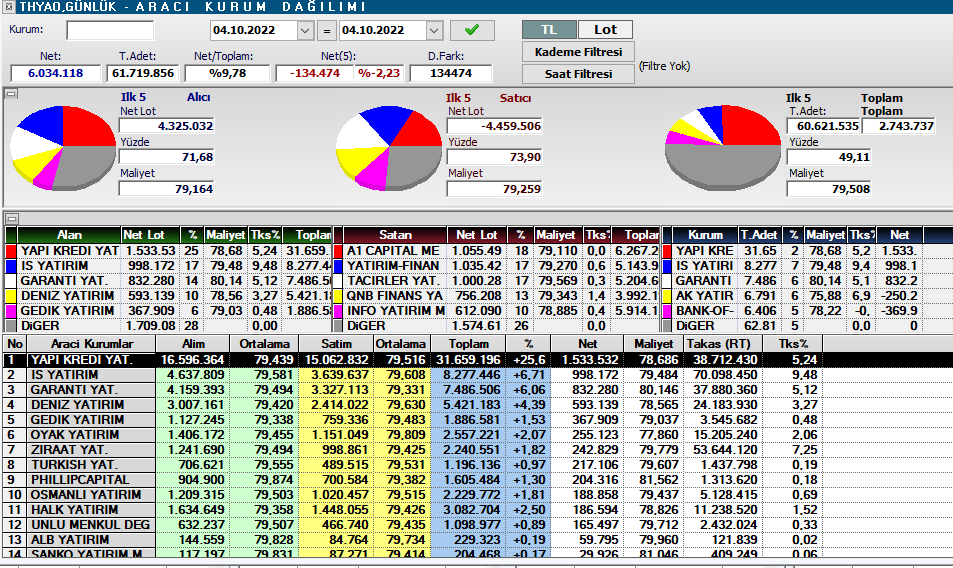Viewport: 953px width, 568px height.
Task: Click Toplam value 2.743.737
Action: pos(898,126)
